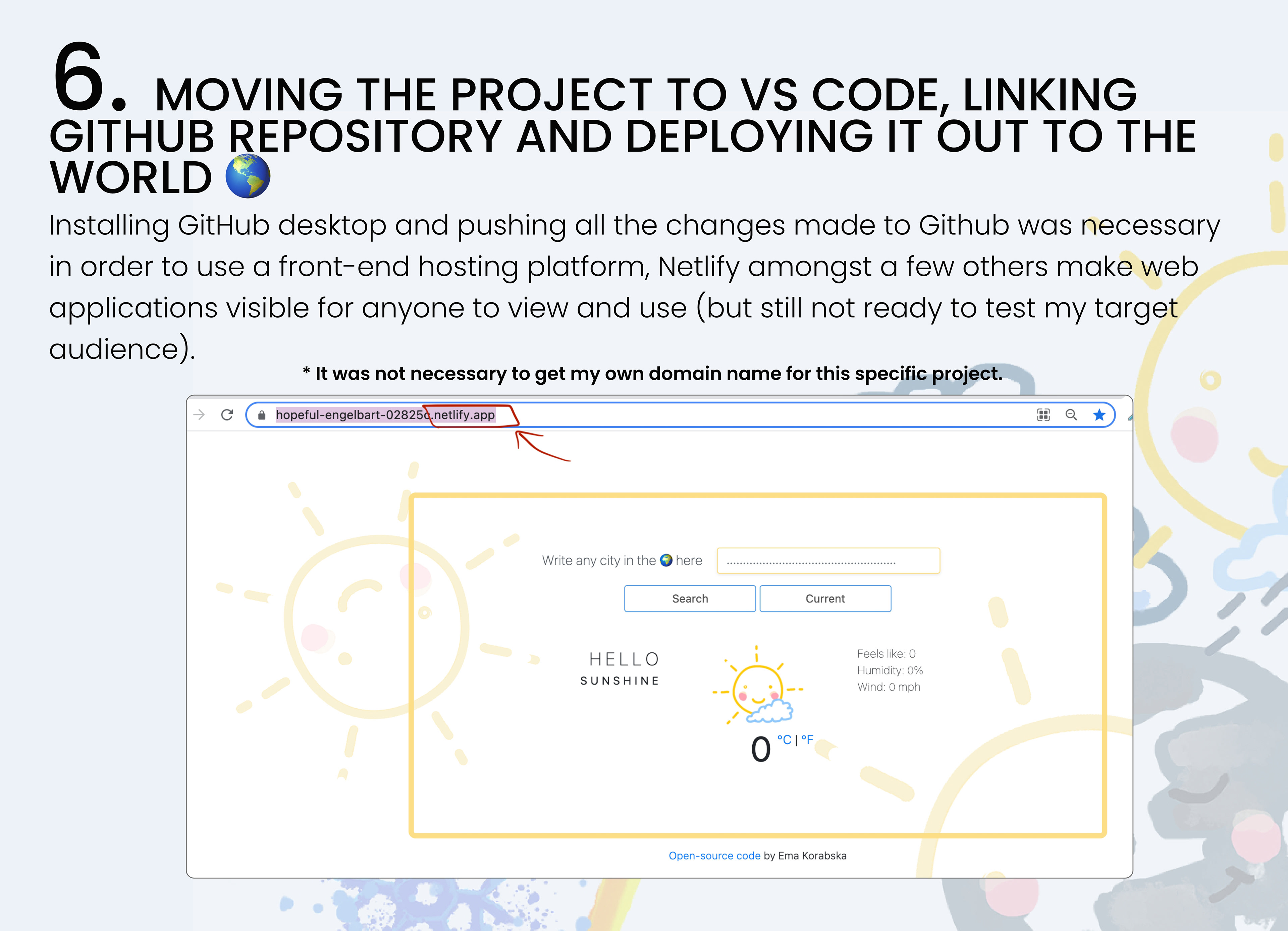The image size is (1288, 931).
Task: Click the Humidity: 0% text
Action: [x=890, y=670]
